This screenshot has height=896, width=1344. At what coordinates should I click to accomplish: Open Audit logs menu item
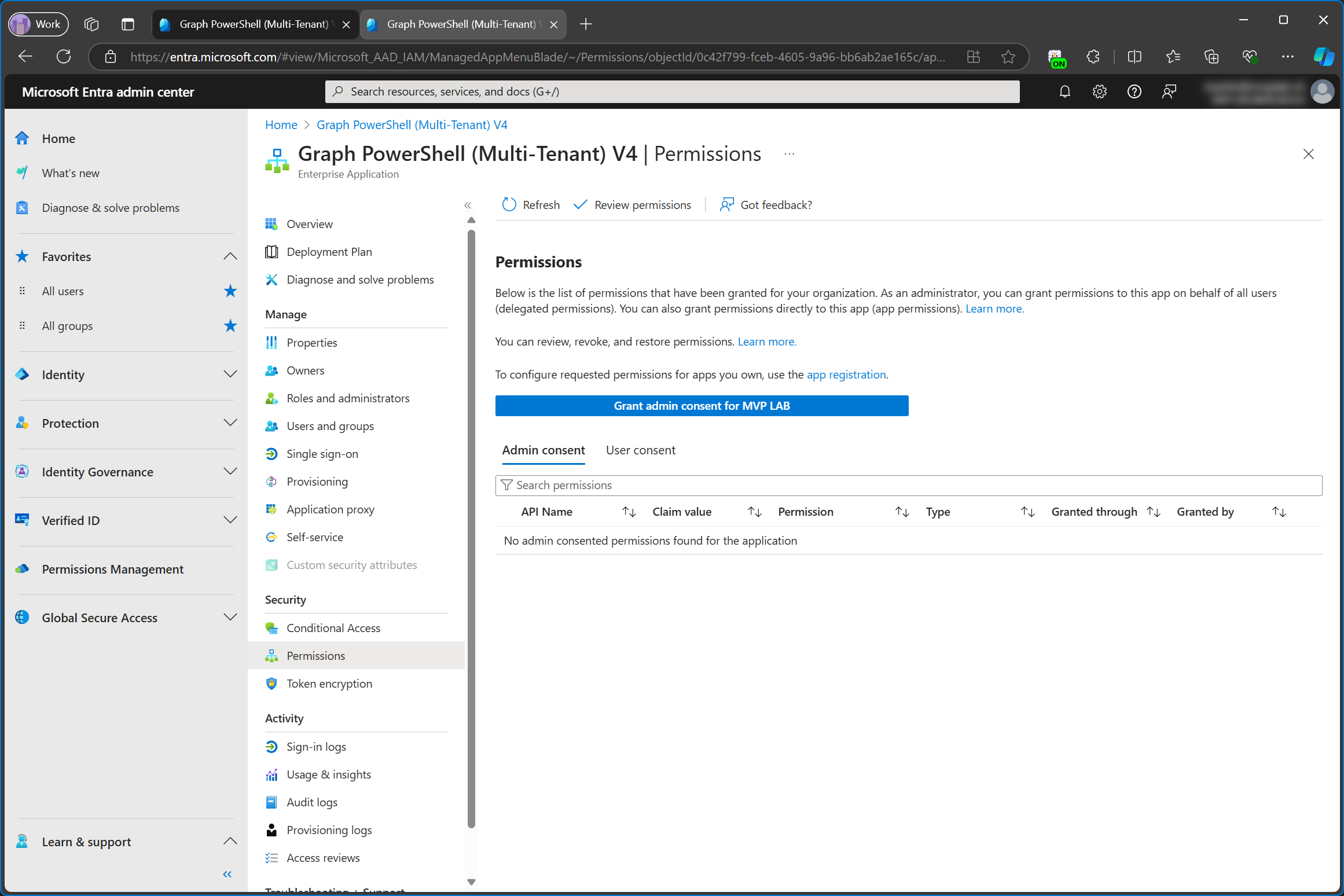[x=311, y=802]
